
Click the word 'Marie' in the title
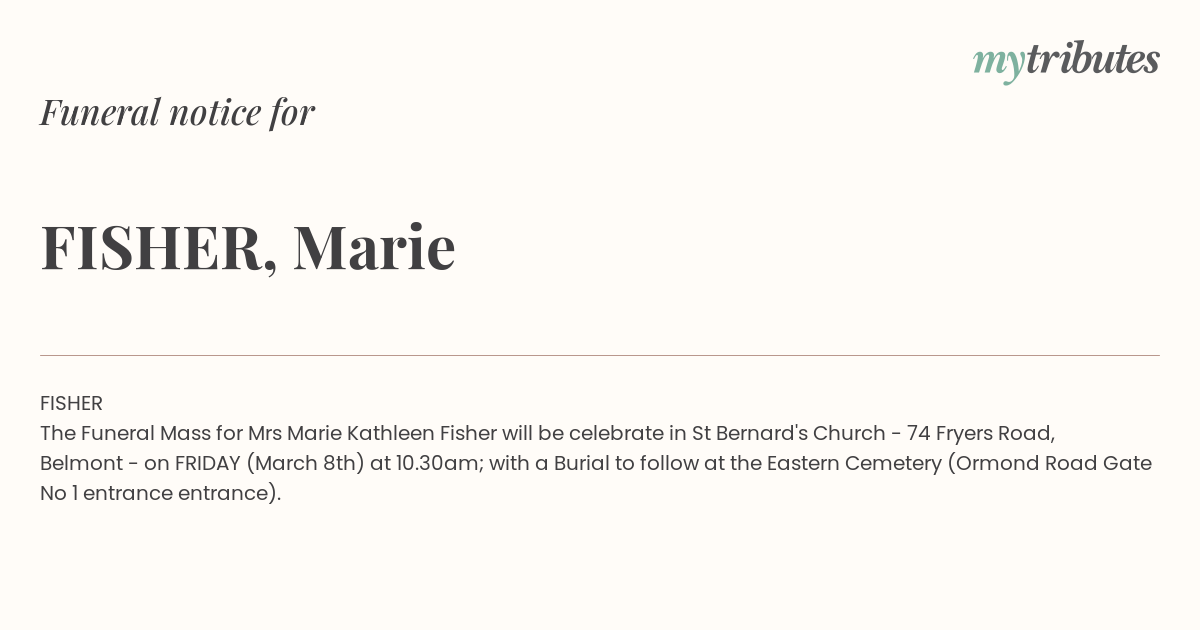click(374, 246)
